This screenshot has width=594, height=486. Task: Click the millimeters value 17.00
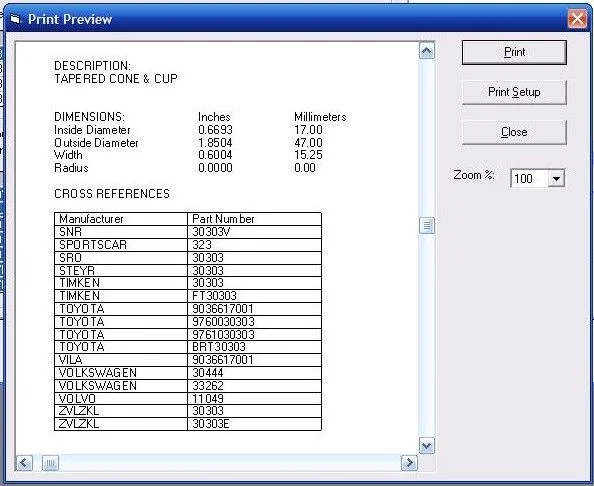[x=308, y=130]
